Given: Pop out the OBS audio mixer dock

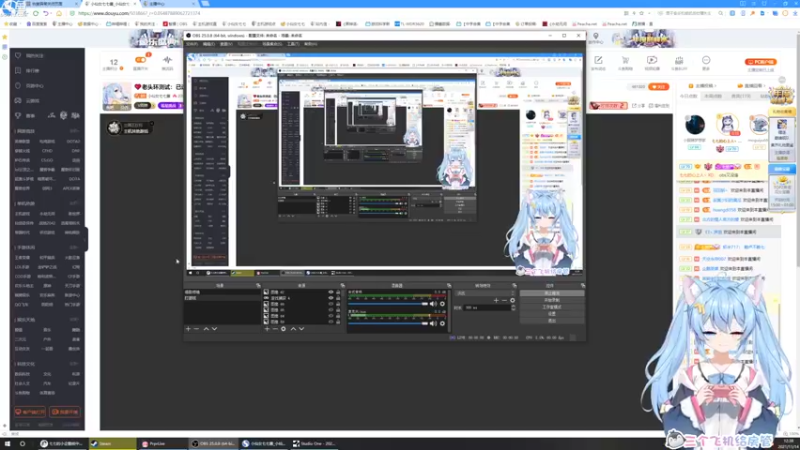Looking at the screenshot, I should pyautogui.click(x=448, y=286).
